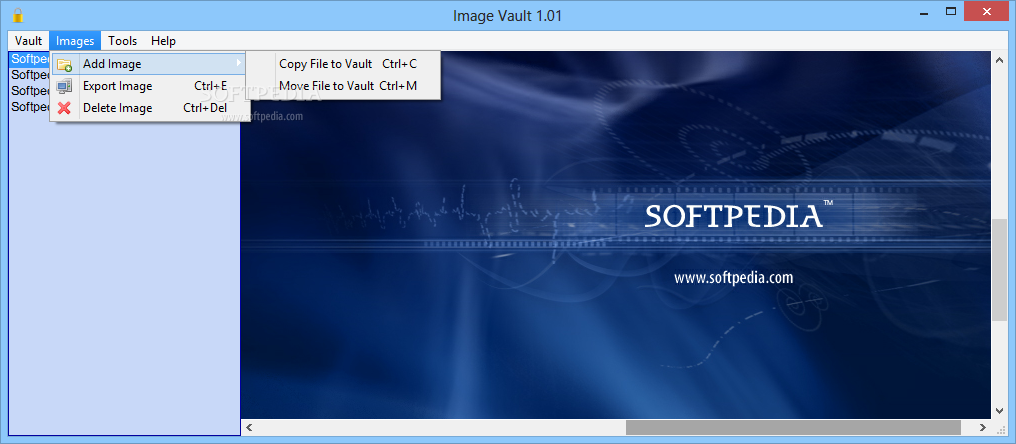
Task: Click the horizontal scrollbar thumb
Action: click(x=793, y=427)
